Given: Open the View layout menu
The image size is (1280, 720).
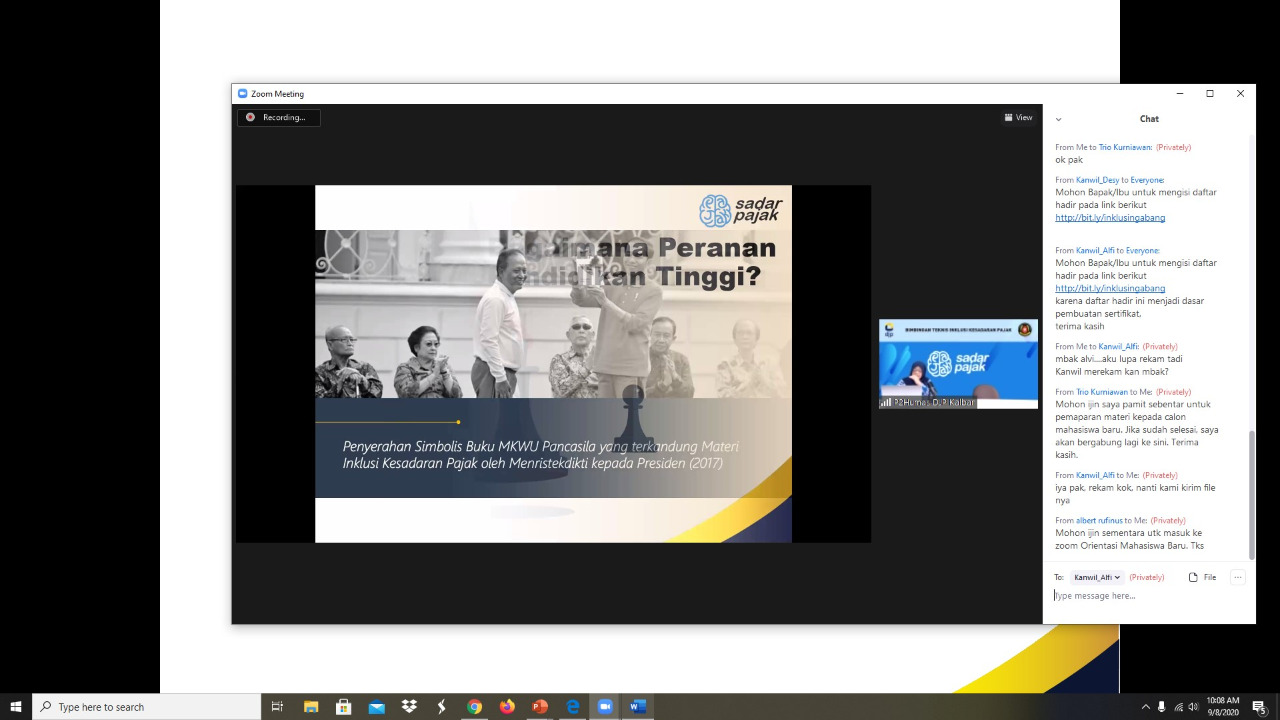Looking at the screenshot, I should pyautogui.click(x=1018, y=117).
